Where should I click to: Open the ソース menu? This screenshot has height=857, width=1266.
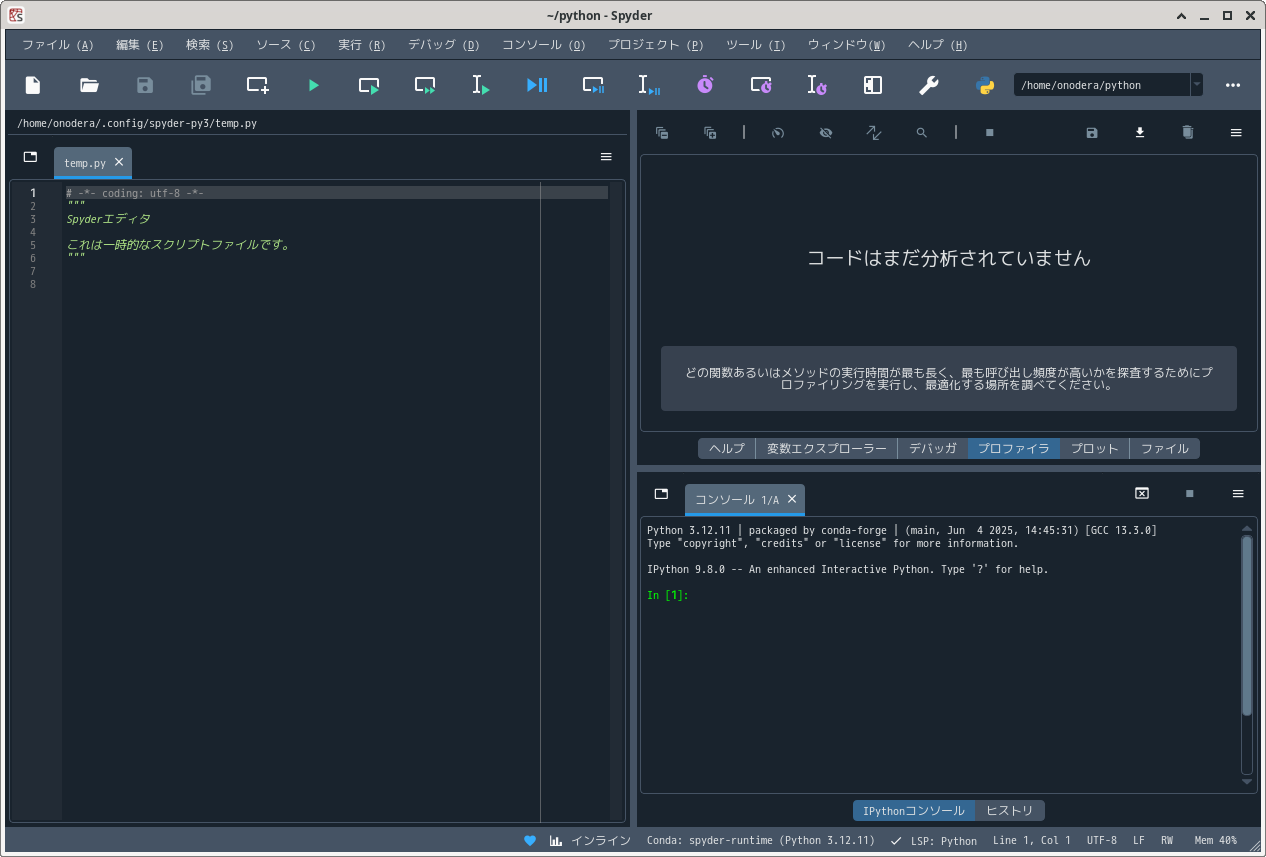click(285, 45)
